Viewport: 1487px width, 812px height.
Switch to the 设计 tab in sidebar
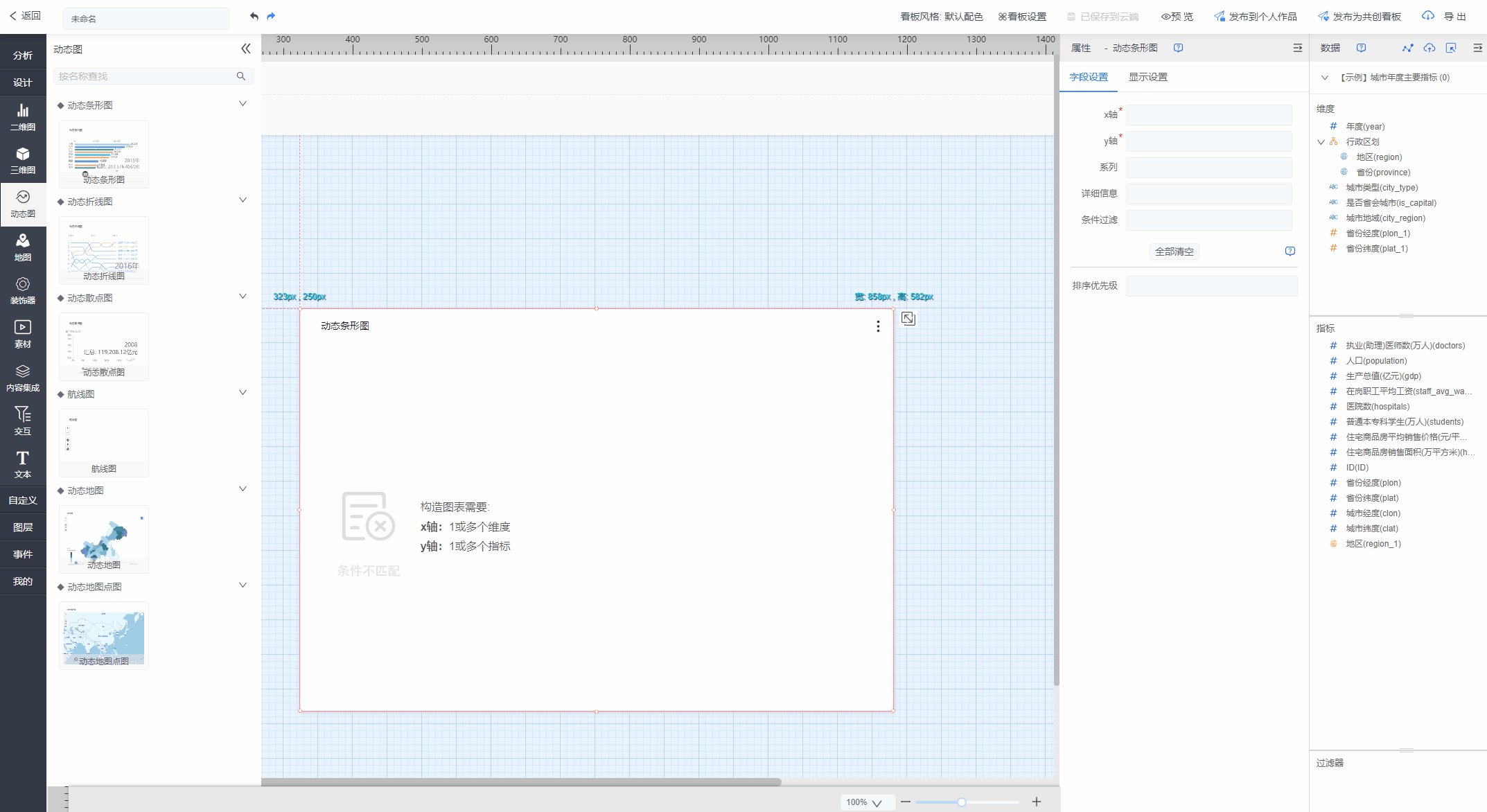click(x=23, y=82)
